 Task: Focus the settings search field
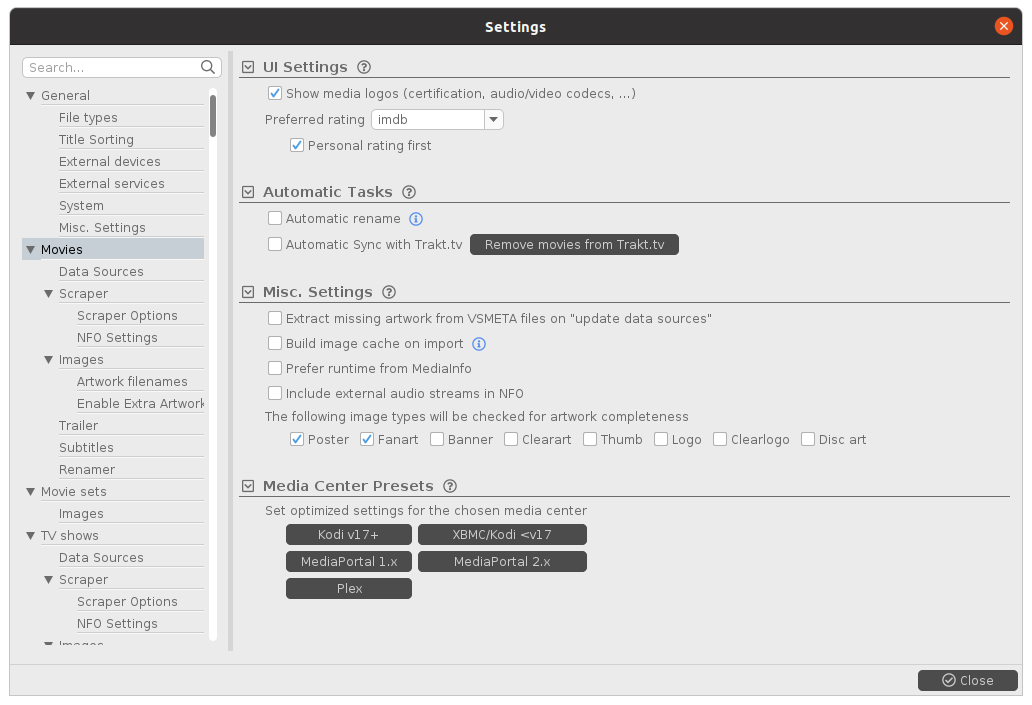112,67
